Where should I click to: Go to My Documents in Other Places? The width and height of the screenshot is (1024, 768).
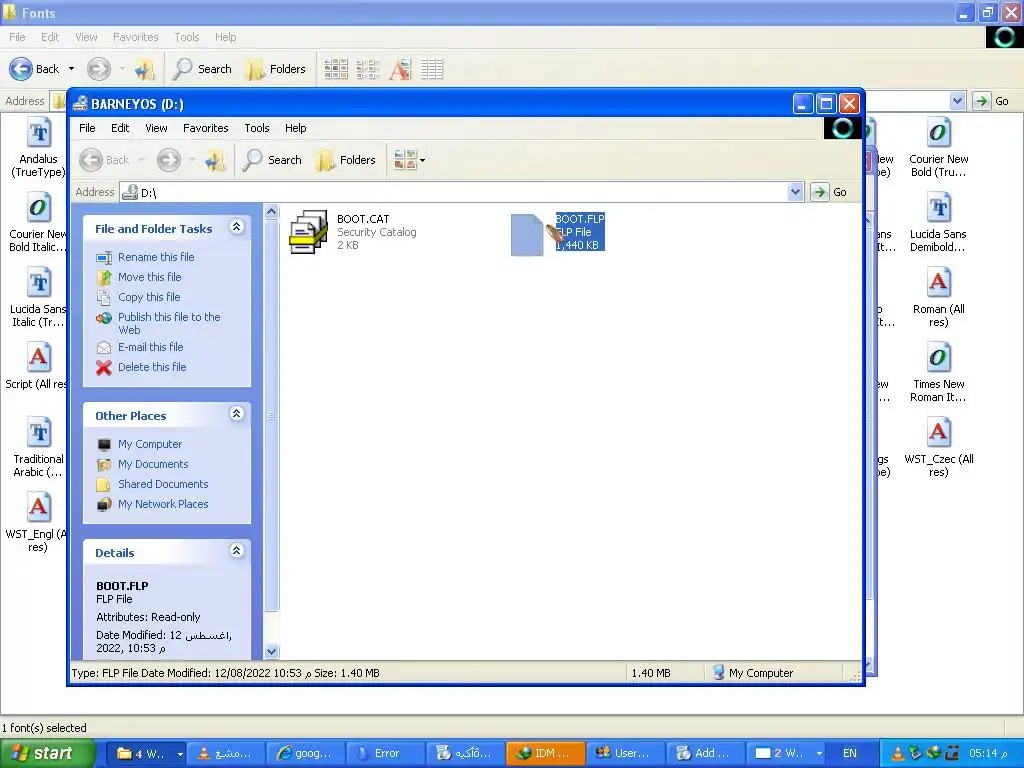pos(153,464)
